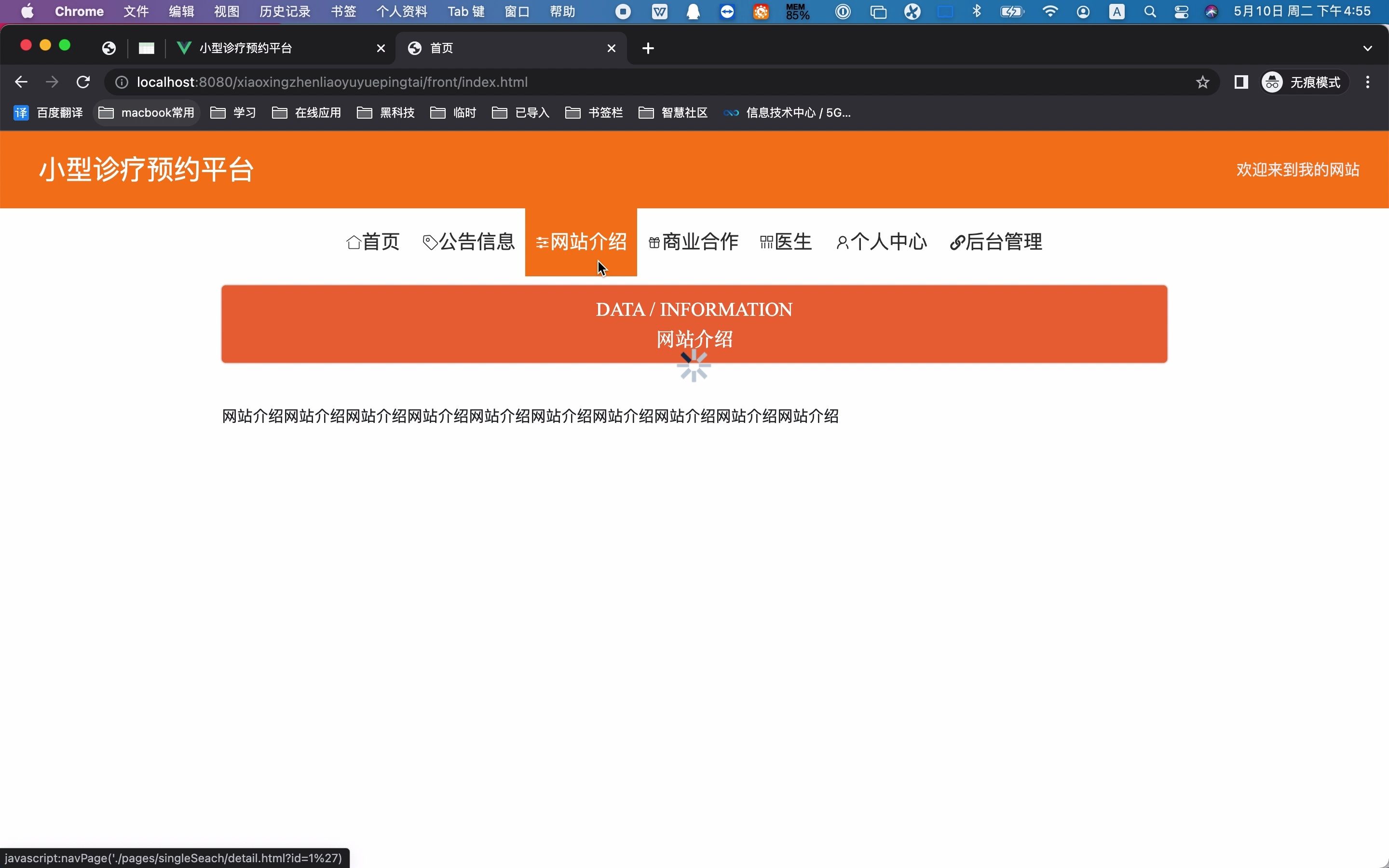This screenshot has height=868, width=1389.
Task: Open 个人中心 navigation item
Action: point(882,242)
